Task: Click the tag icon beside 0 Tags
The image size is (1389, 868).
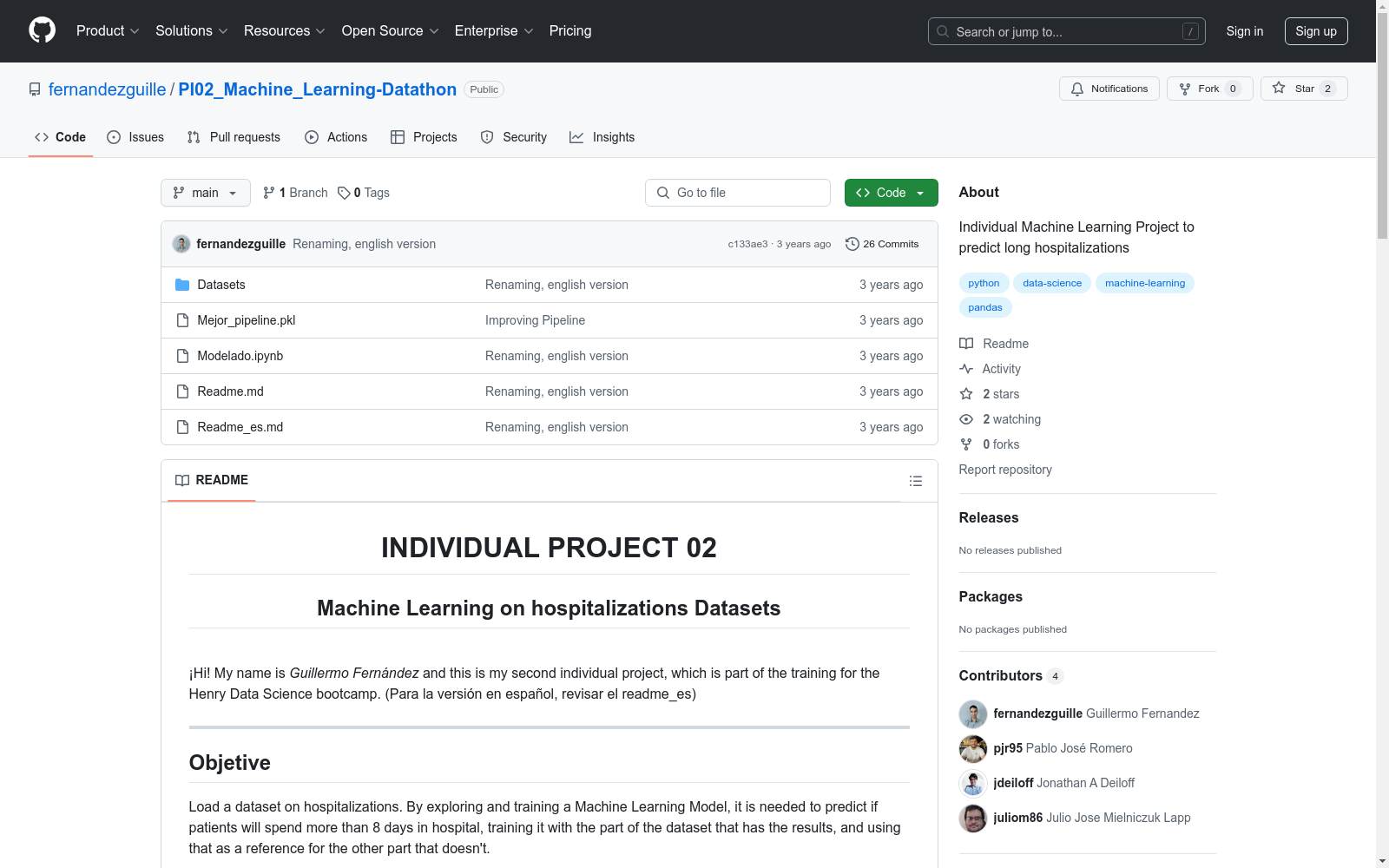Action: (x=344, y=193)
